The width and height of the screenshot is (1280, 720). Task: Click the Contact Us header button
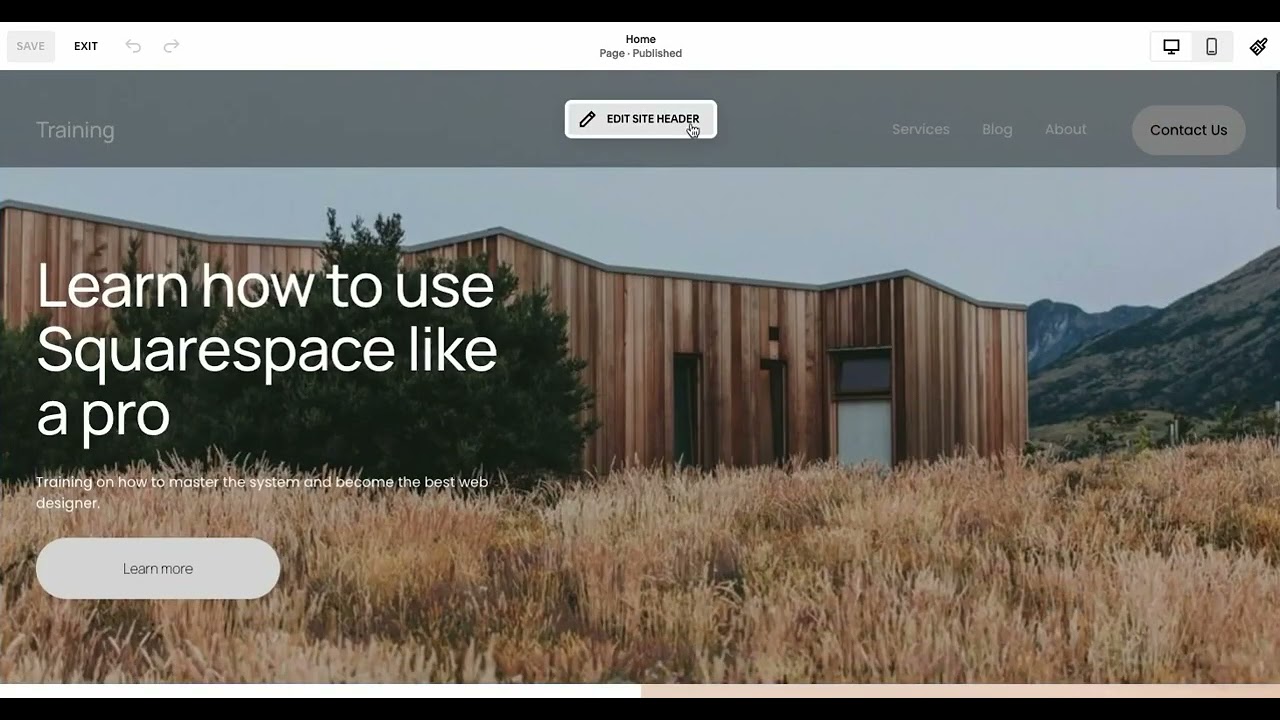tap(1188, 130)
